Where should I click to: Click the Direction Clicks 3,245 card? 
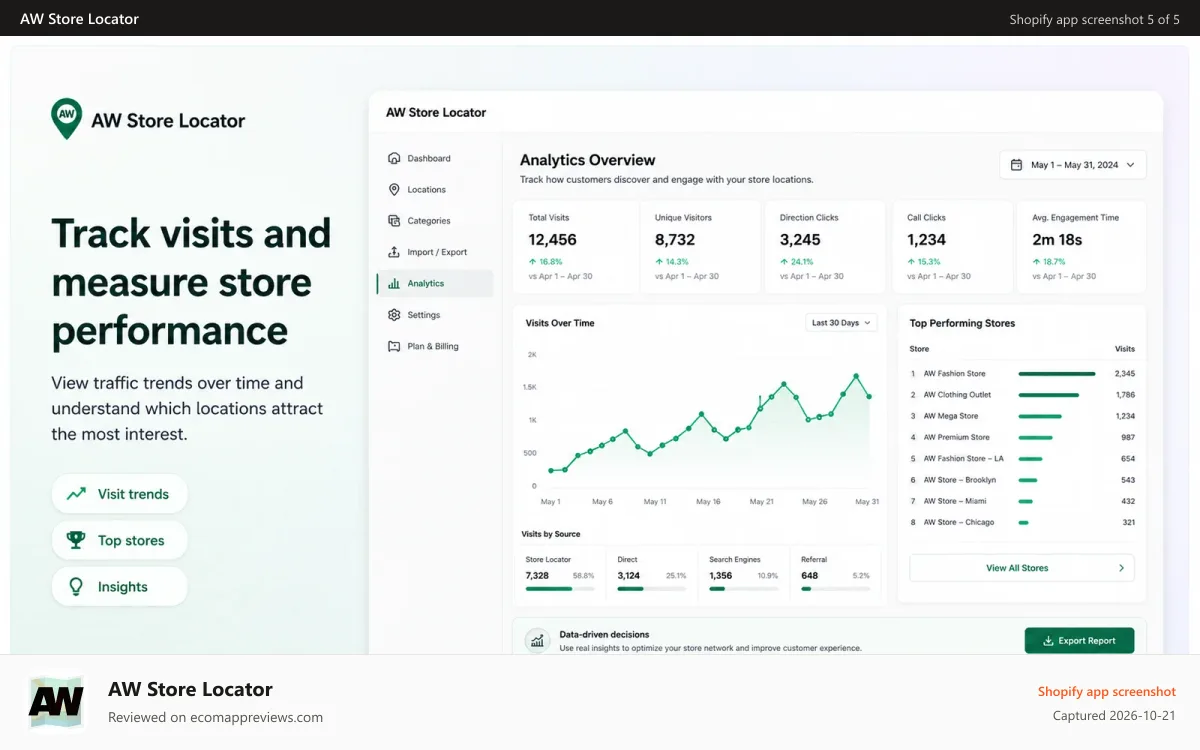point(826,248)
